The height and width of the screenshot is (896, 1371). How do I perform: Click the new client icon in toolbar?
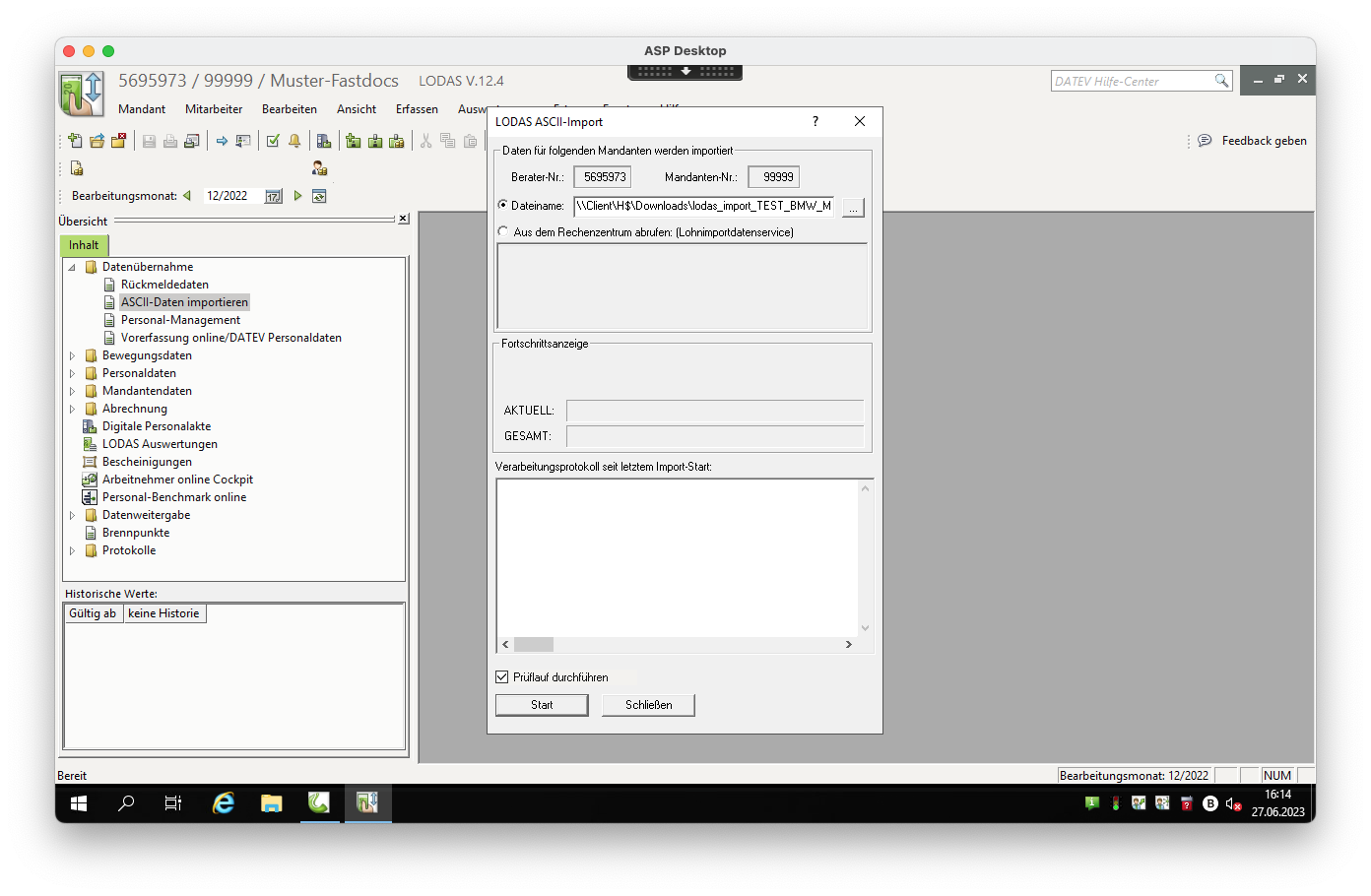(x=76, y=141)
